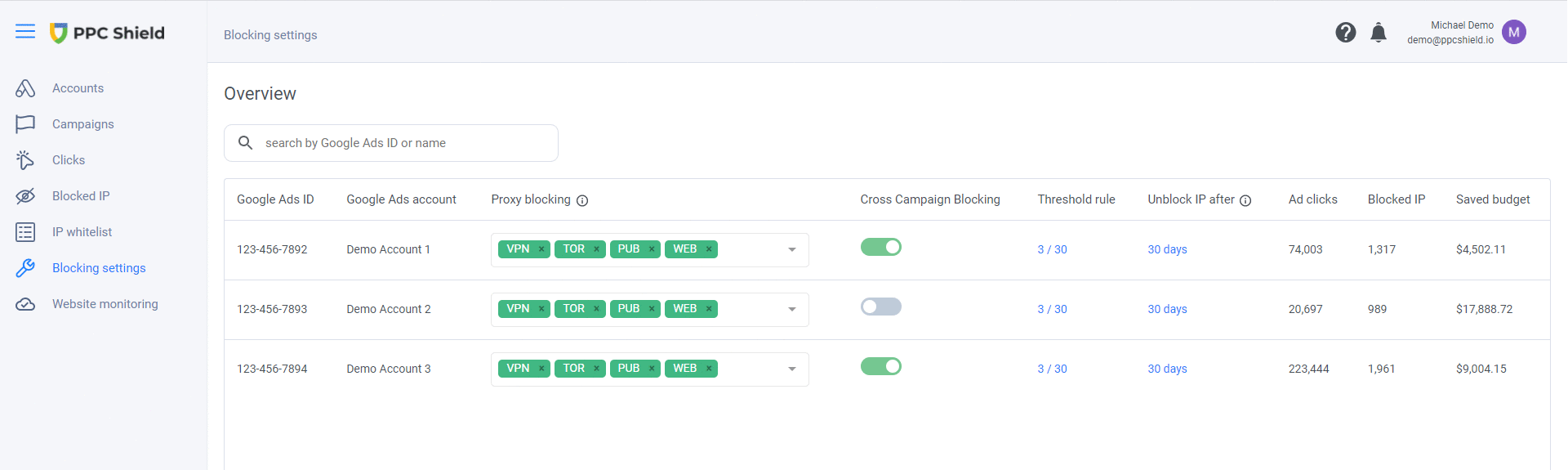
Task: Expand proxy blocking dropdown for Demo Account 1
Action: [791, 250]
